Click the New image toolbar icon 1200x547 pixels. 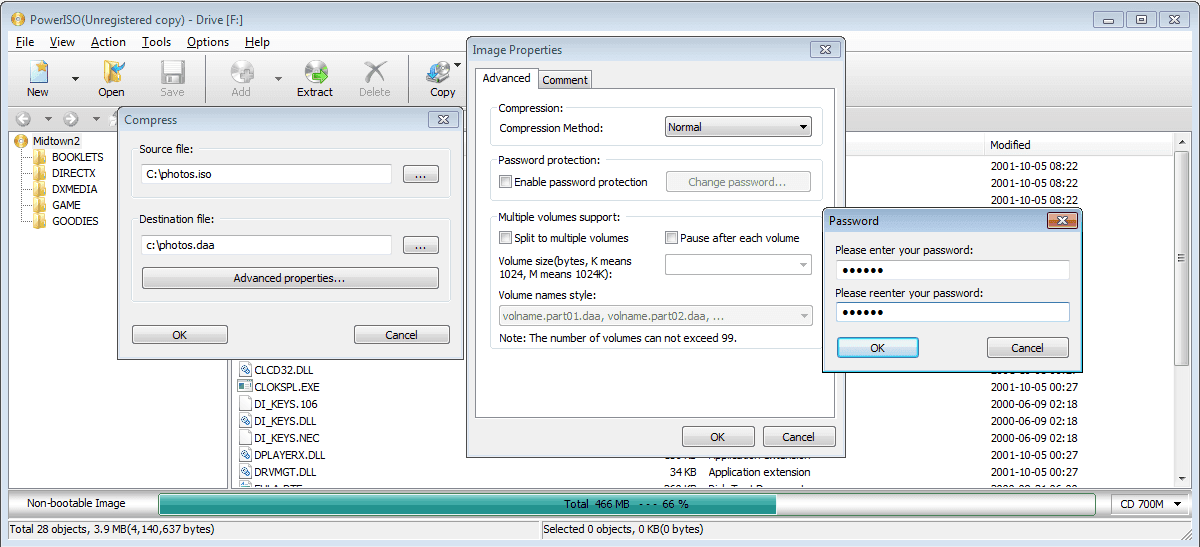[x=38, y=72]
